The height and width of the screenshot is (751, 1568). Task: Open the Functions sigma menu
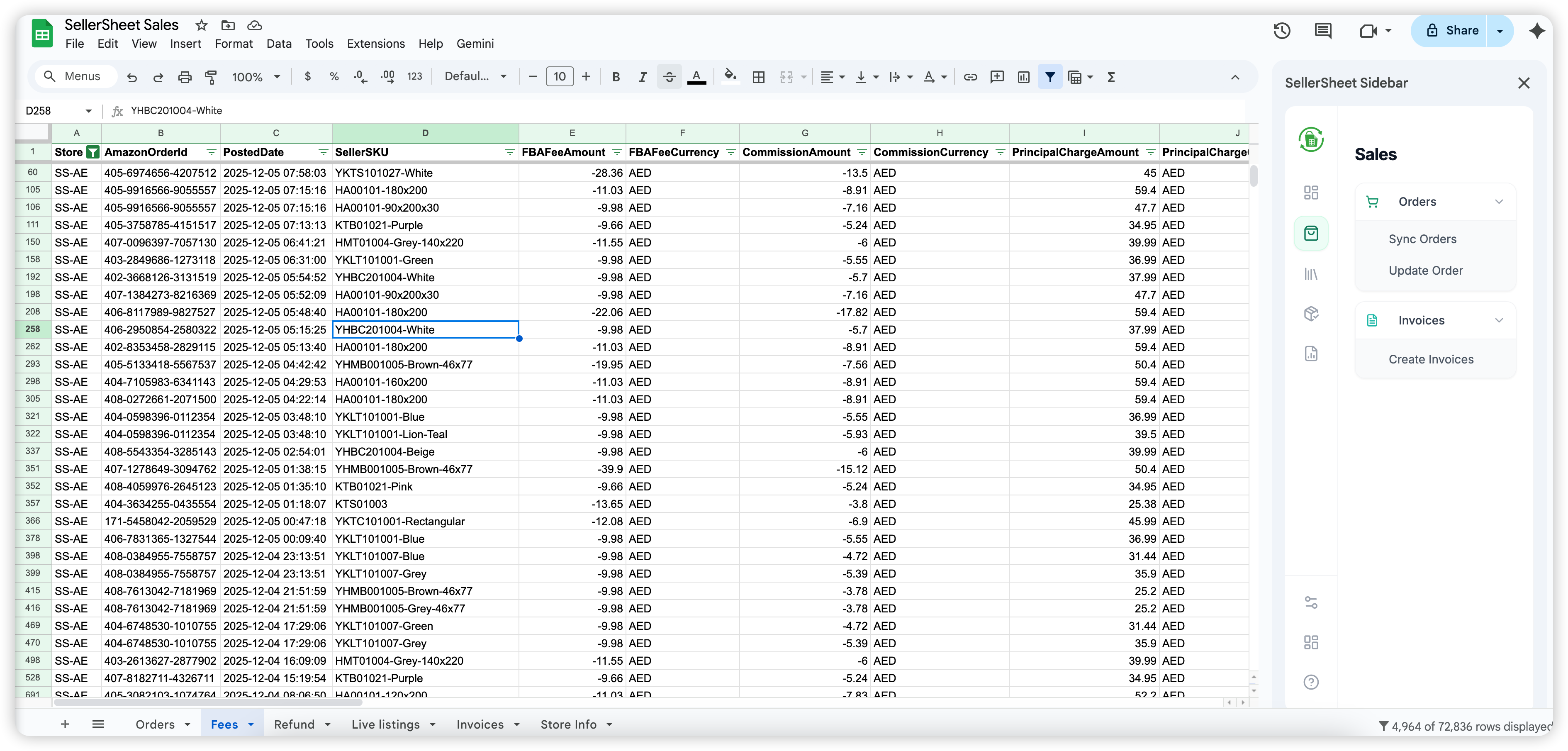click(1111, 77)
